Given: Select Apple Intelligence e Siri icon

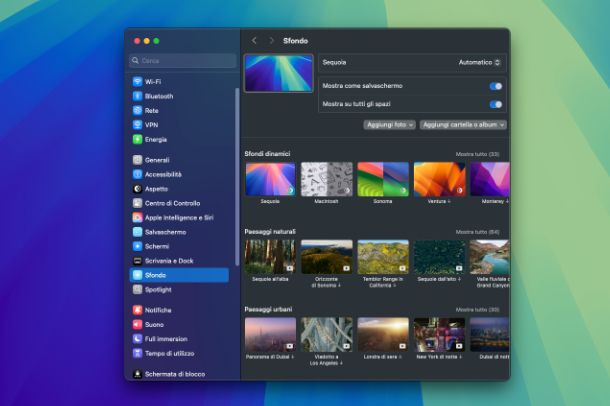Looking at the screenshot, I should (138, 217).
